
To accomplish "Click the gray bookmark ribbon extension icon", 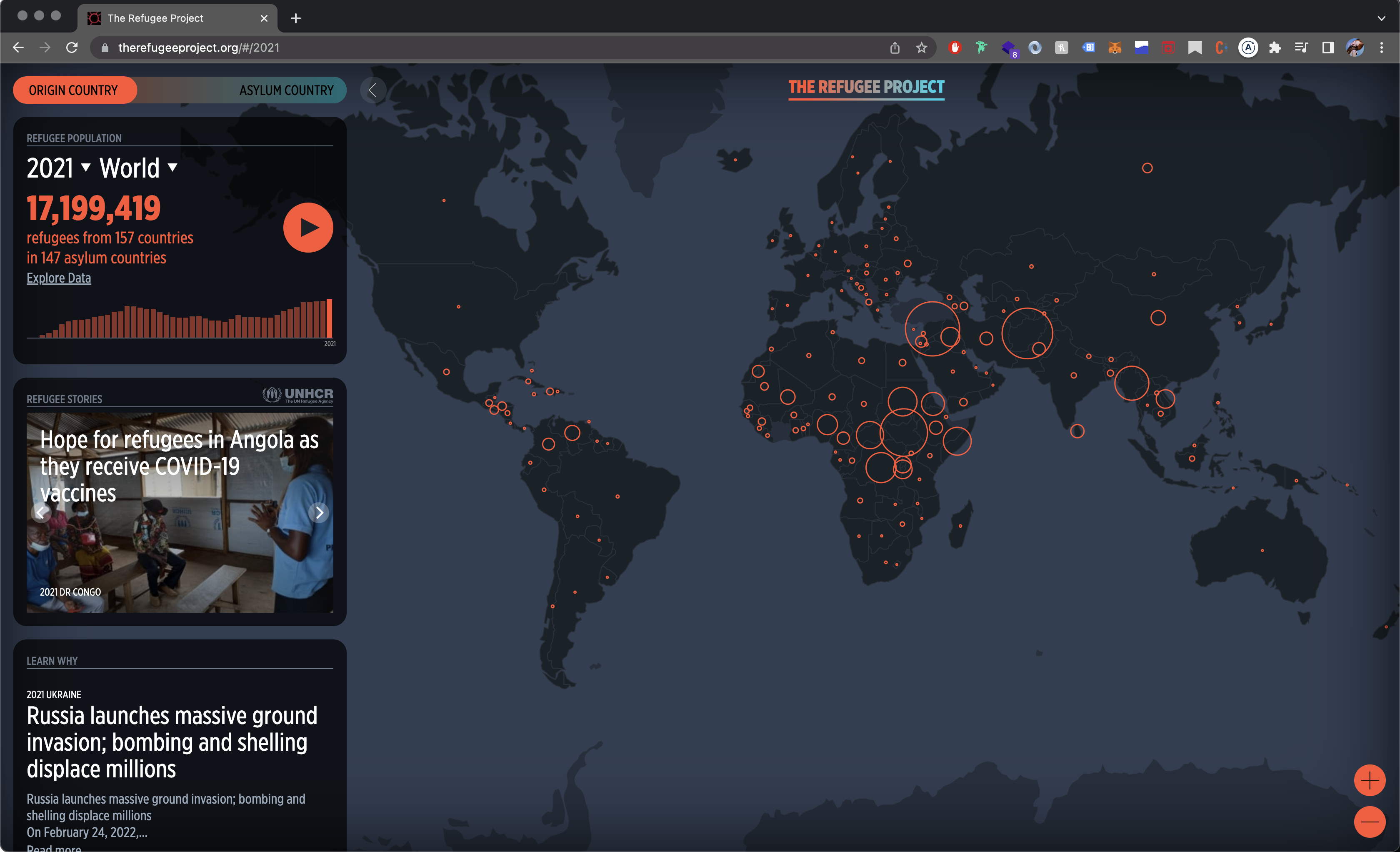I will pyautogui.click(x=1195, y=48).
